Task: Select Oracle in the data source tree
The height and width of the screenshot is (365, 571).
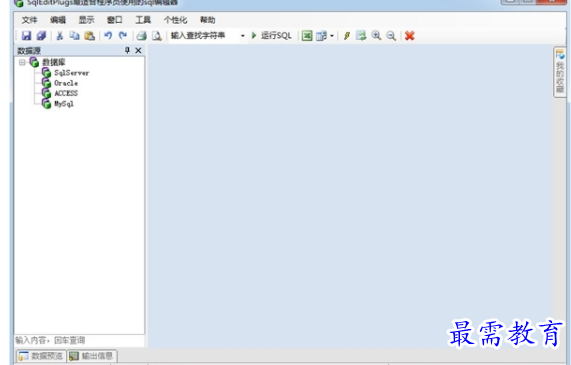Action: (x=66, y=83)
